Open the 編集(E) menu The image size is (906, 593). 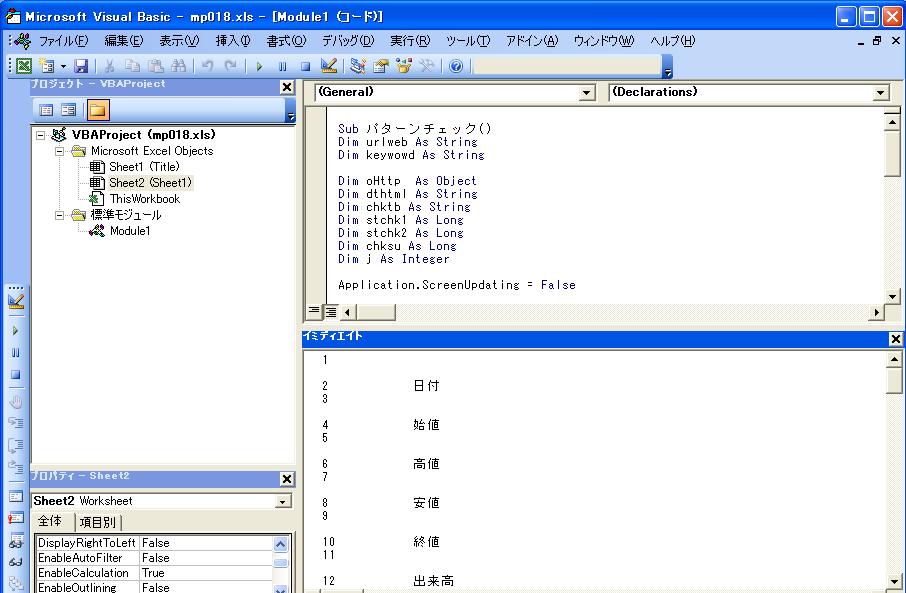[124, 41]
